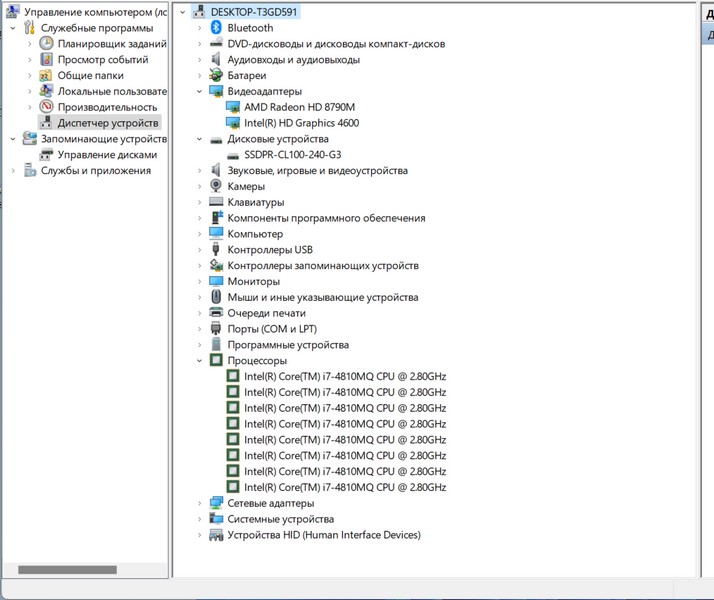714x600 pixels.
Task: Collapse the Процессоры category
Action: pyautogui.click(x=200, y=361)
